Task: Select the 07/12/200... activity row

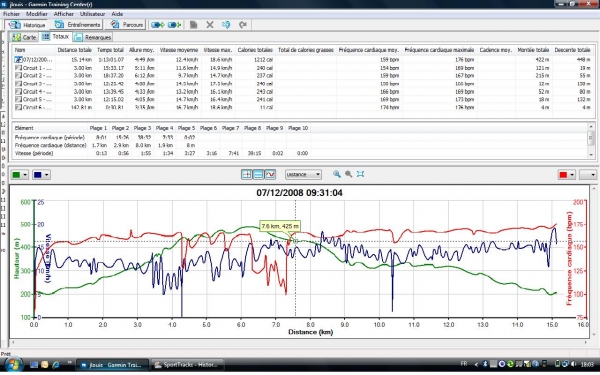Action: point(303,60)
